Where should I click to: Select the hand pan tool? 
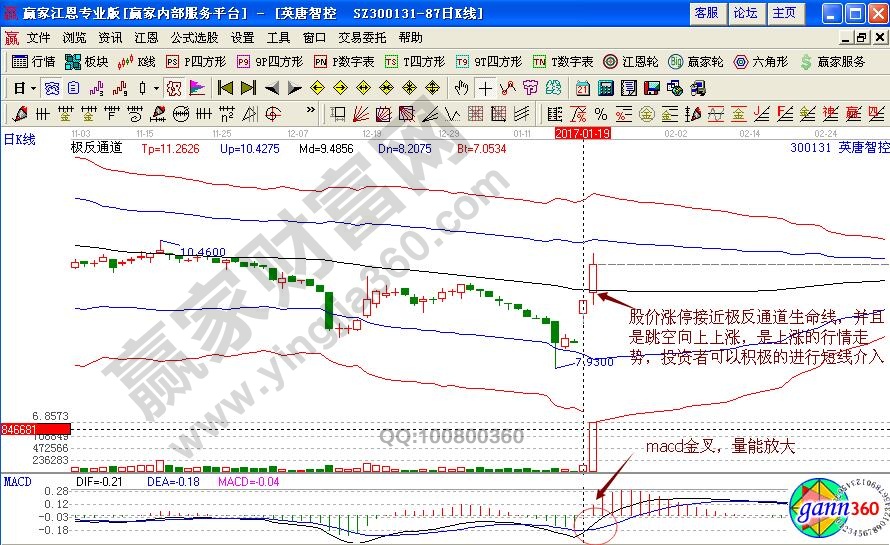(x=461, y=88)
